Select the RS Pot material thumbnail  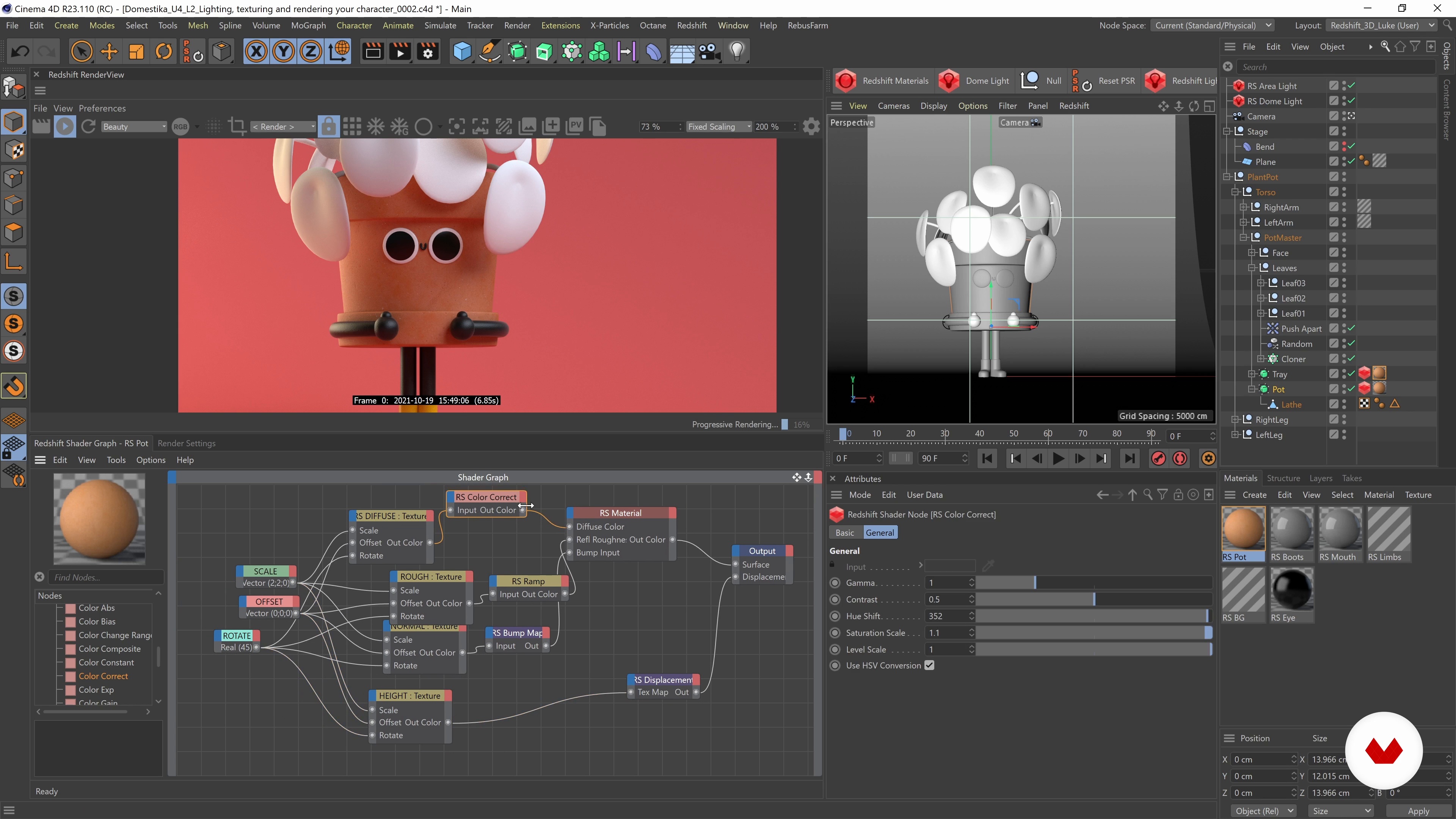click(1243, 529)
